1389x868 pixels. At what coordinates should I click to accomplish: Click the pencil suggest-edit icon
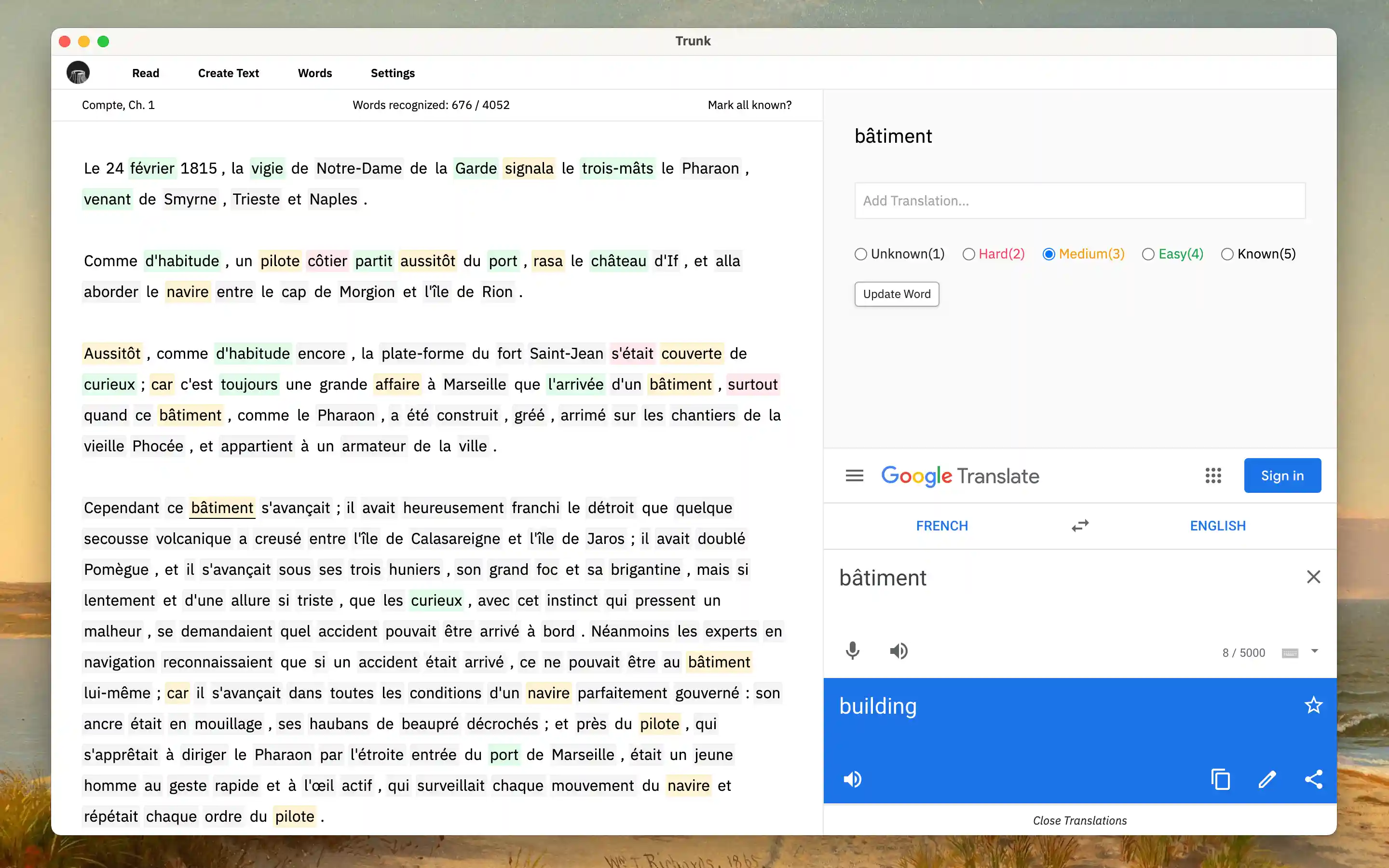(x=1267, y=780)
